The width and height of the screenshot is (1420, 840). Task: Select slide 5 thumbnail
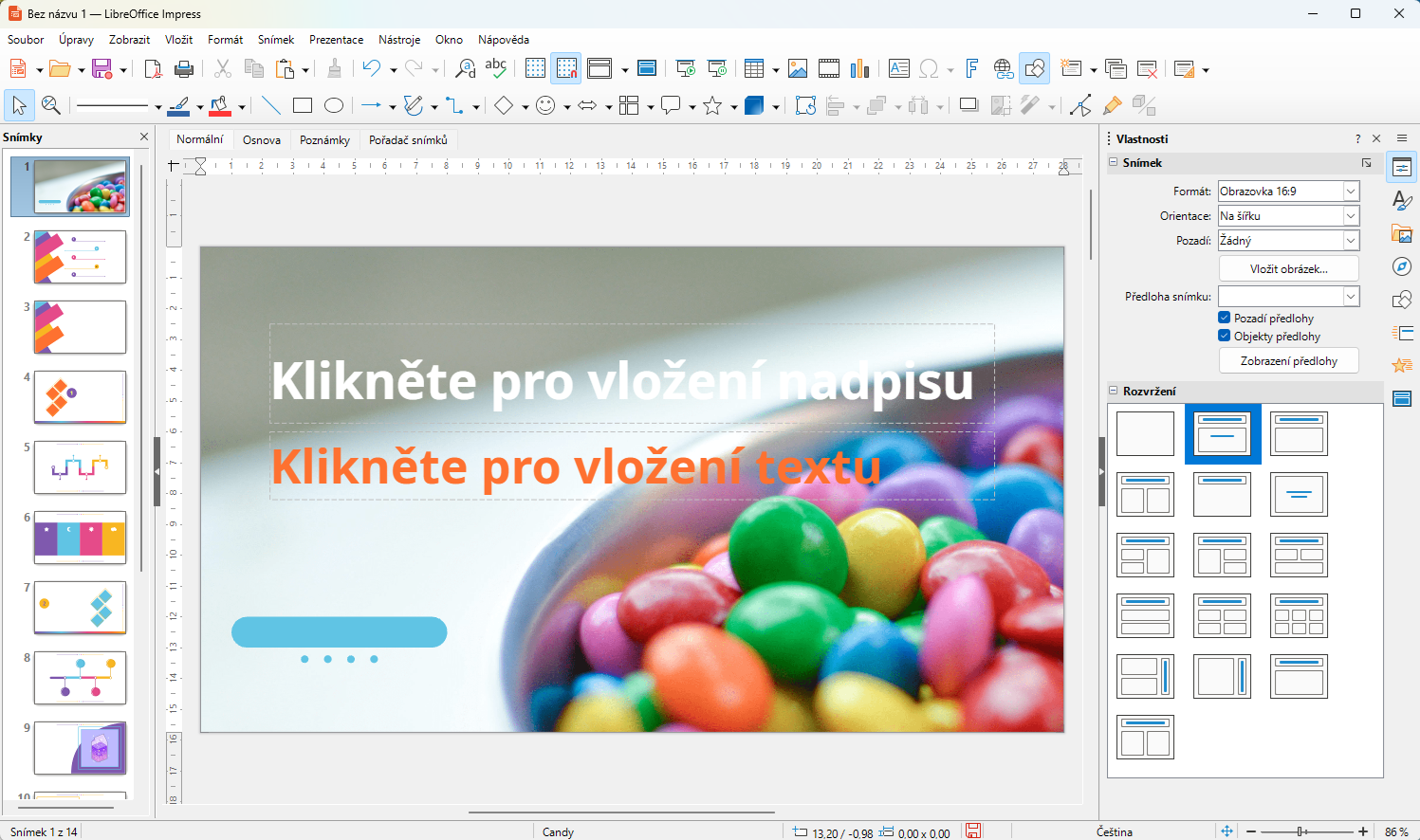[x=80, y=466]
